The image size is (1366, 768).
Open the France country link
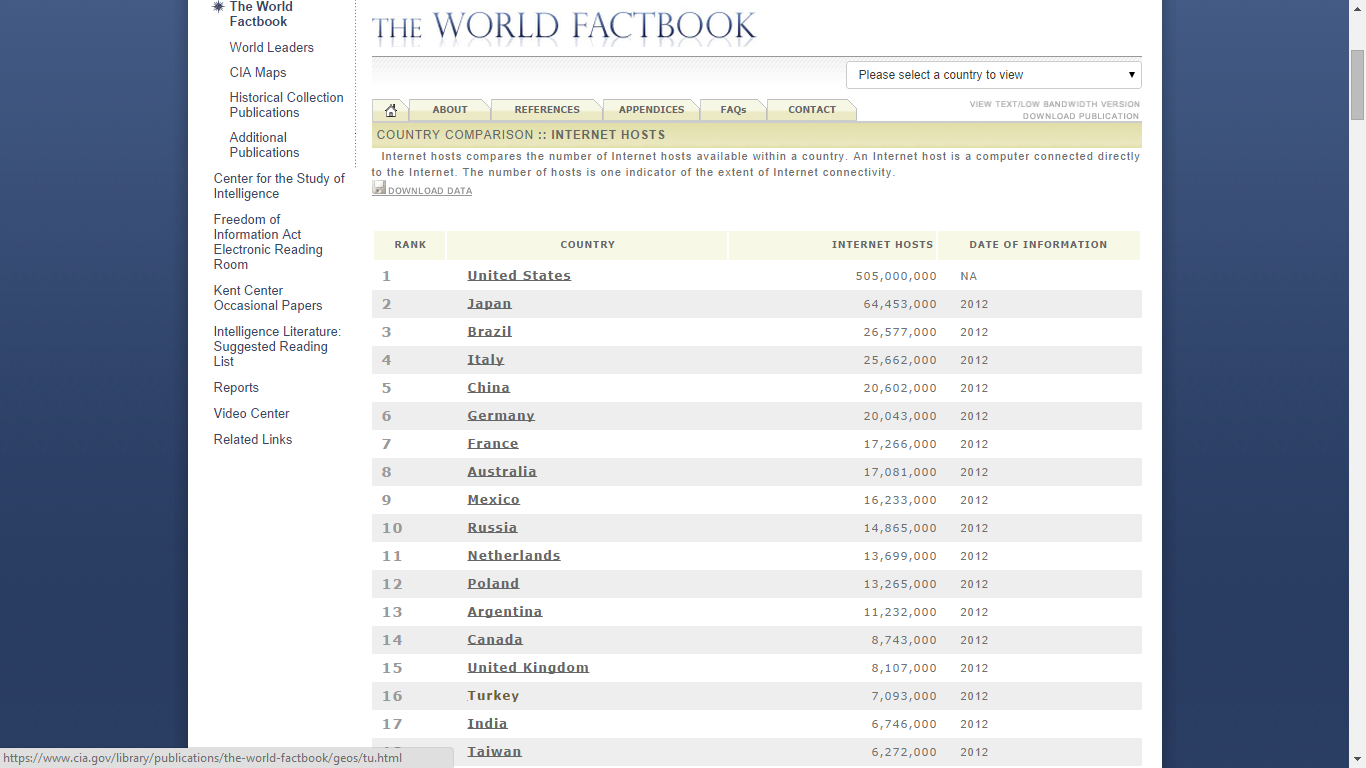[x=493, y=444]
